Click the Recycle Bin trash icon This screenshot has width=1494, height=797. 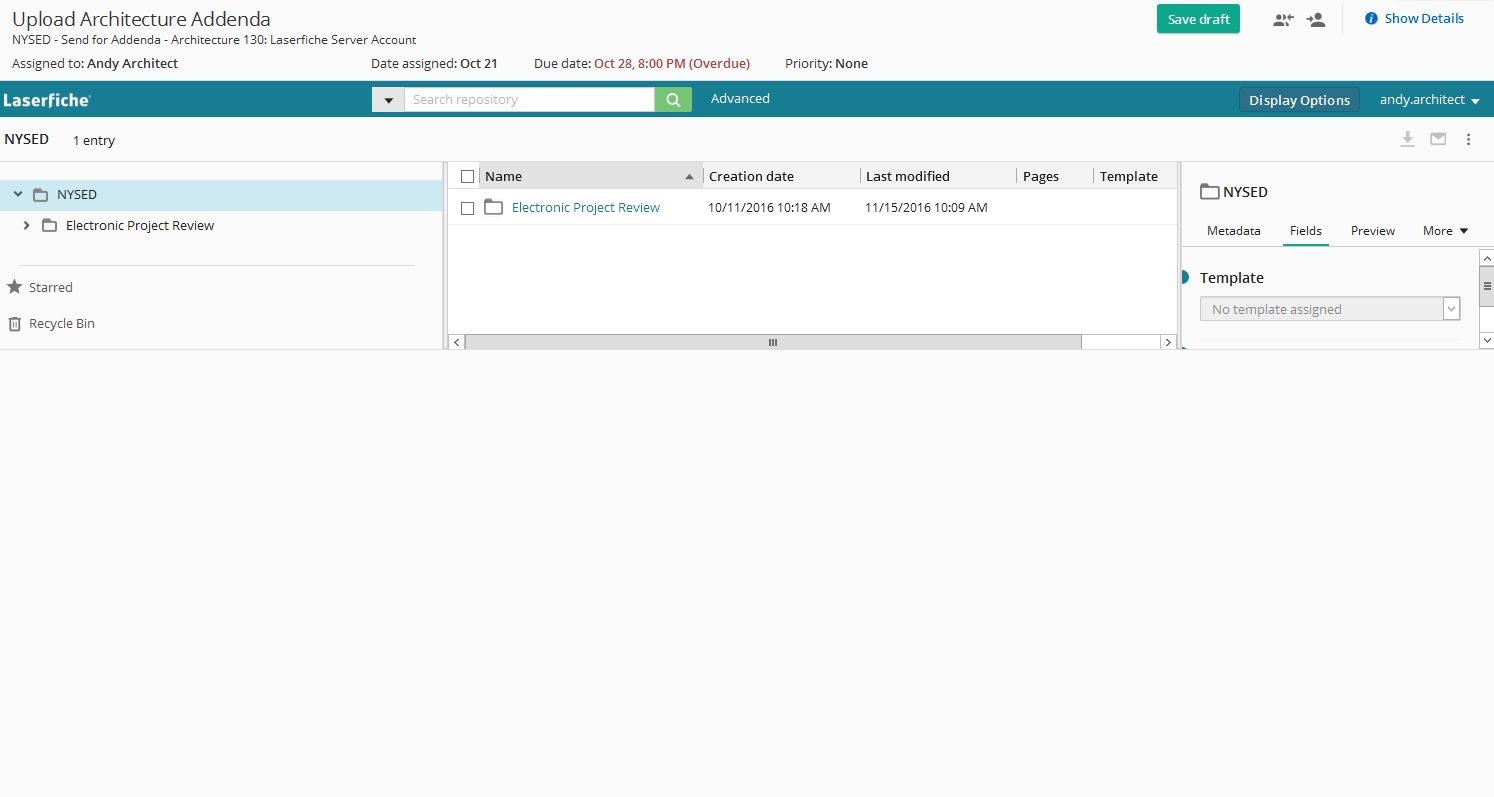point(15,324)
